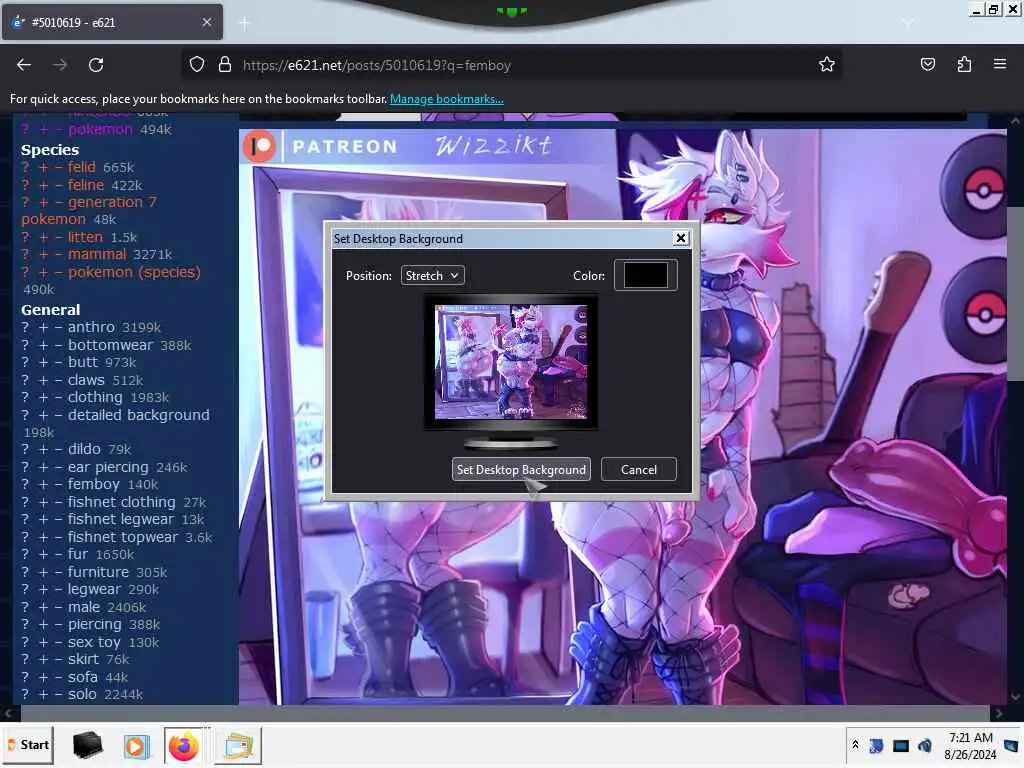Expand the hidden system tray icons
Screen dimensions: 1024x768
[x=855, y=745]
